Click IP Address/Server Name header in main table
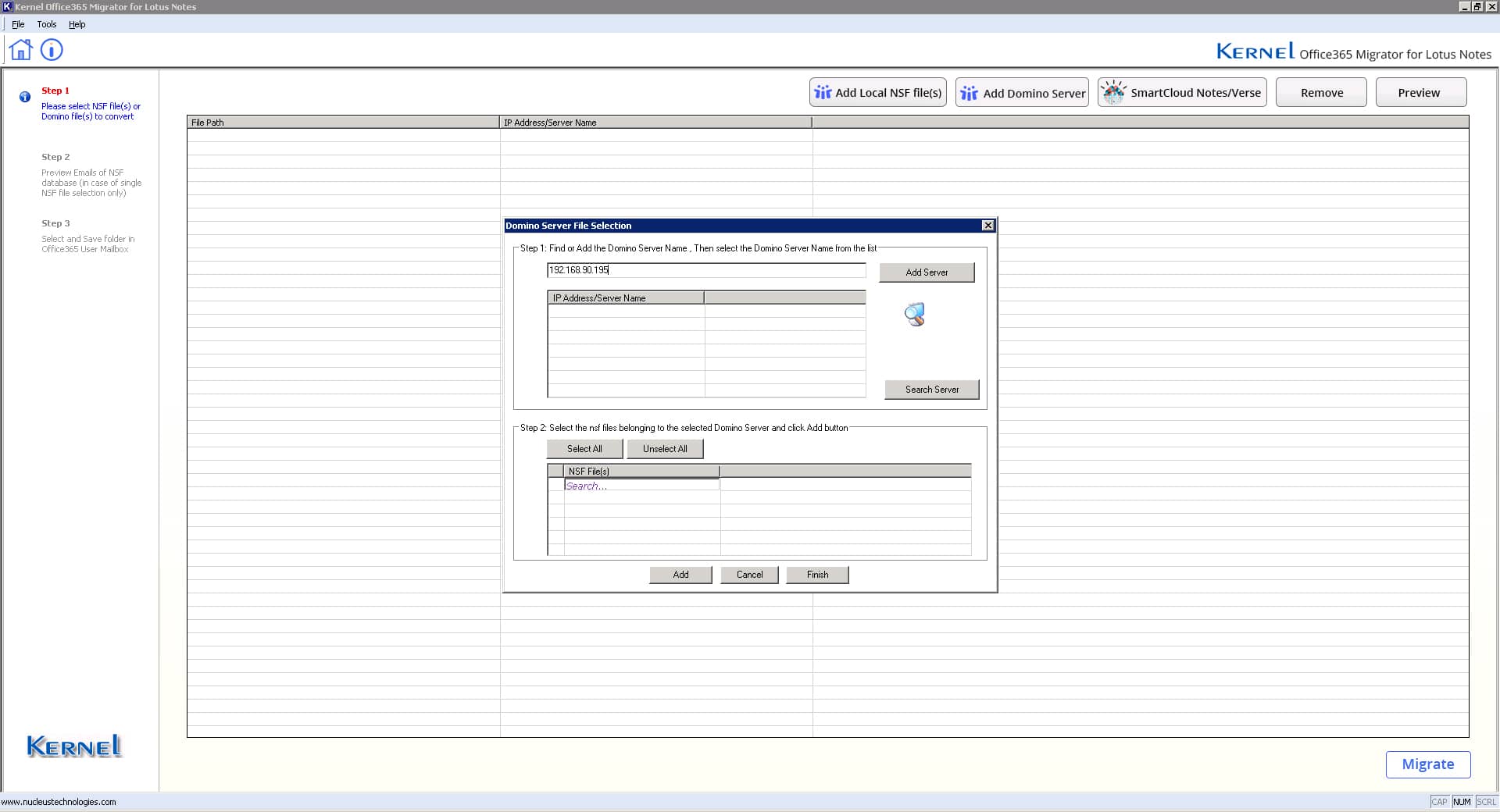 tap(655, 123)
